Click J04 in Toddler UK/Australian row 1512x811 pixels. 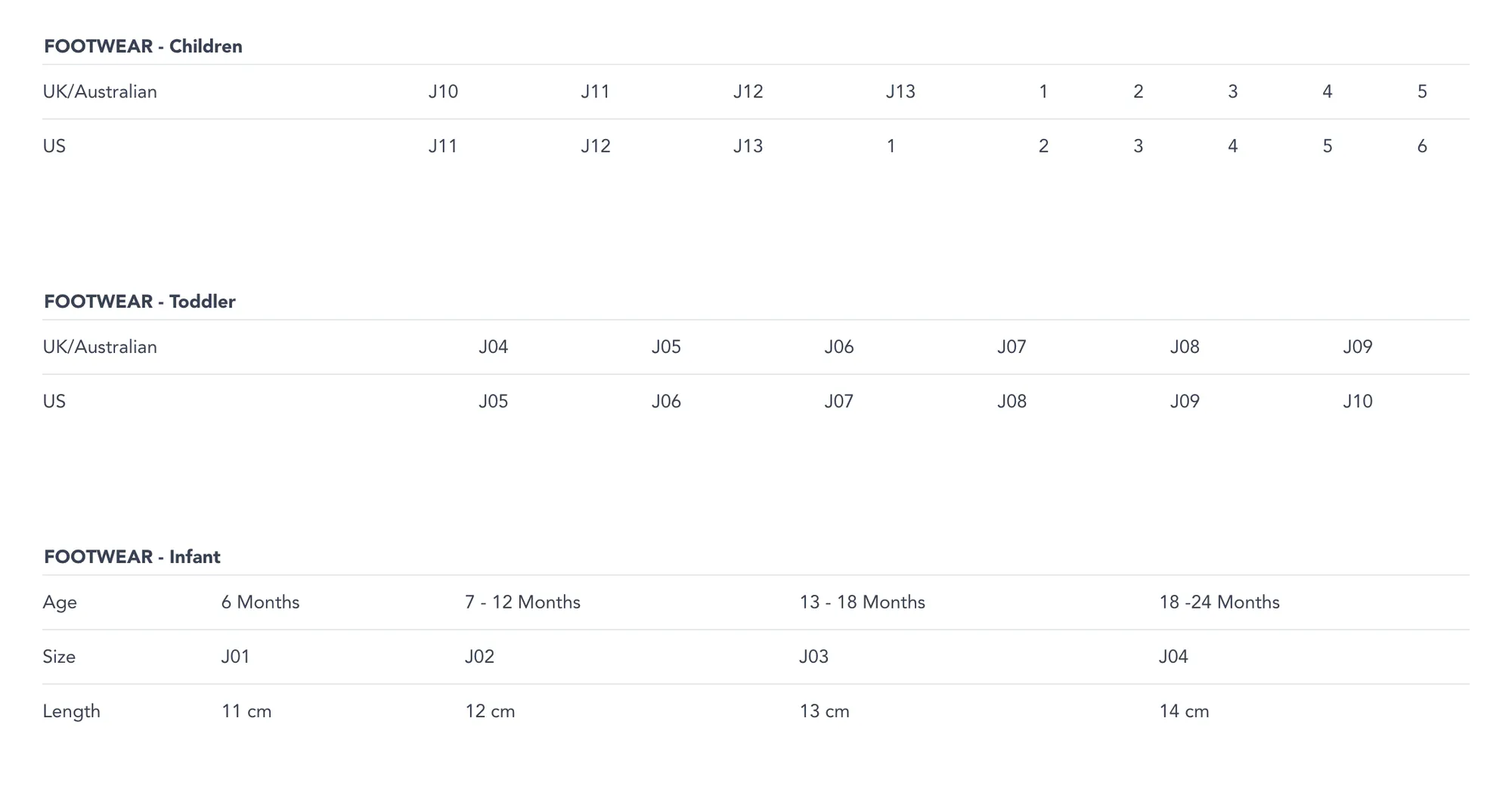click(x=493, y=347)
